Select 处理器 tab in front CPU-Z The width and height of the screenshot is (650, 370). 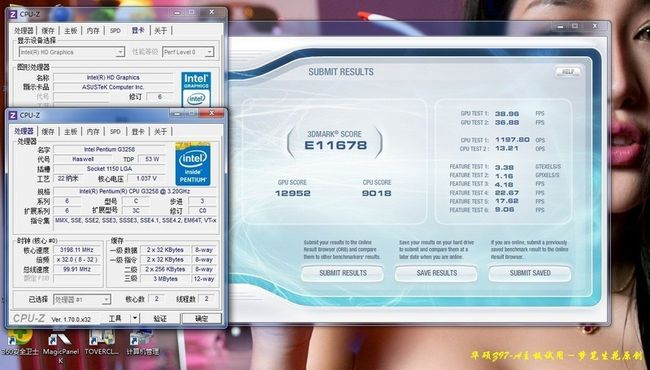coord(24,131)
